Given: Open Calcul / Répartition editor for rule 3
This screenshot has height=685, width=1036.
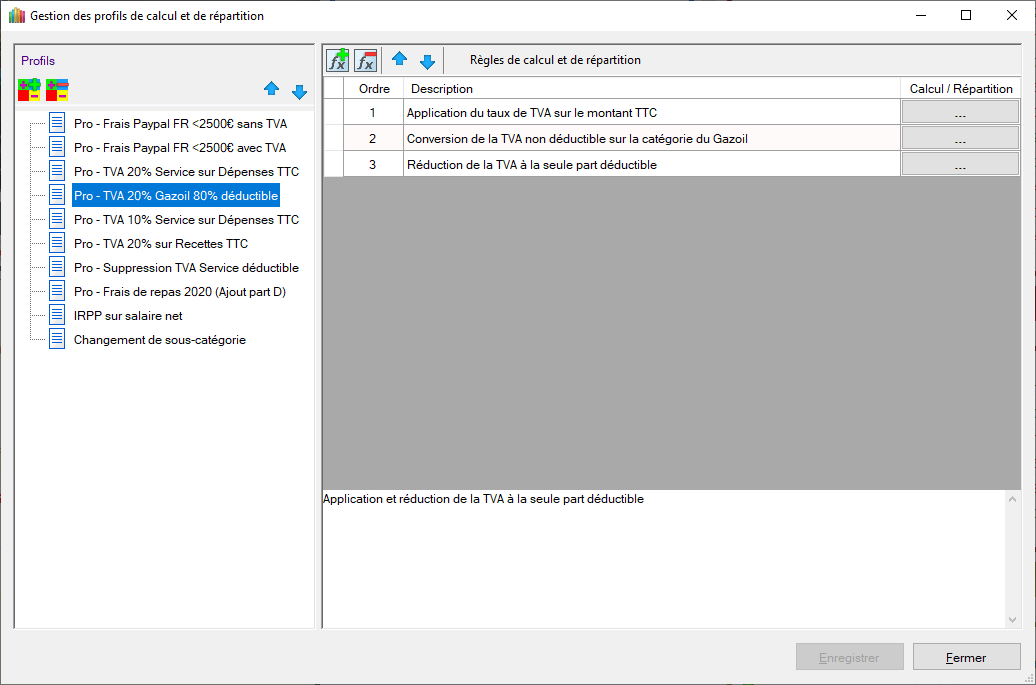Looking at the screenshot, I should [x=959, y=165].
